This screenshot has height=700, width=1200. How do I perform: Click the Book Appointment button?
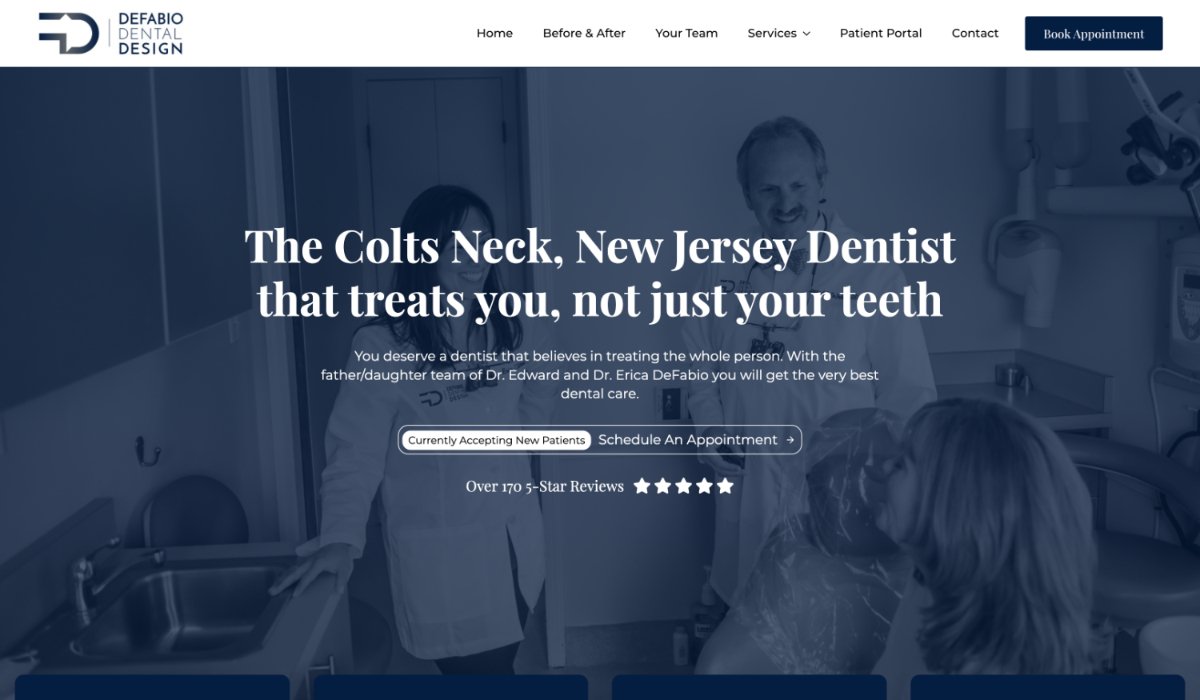(x=1093, y=33)
